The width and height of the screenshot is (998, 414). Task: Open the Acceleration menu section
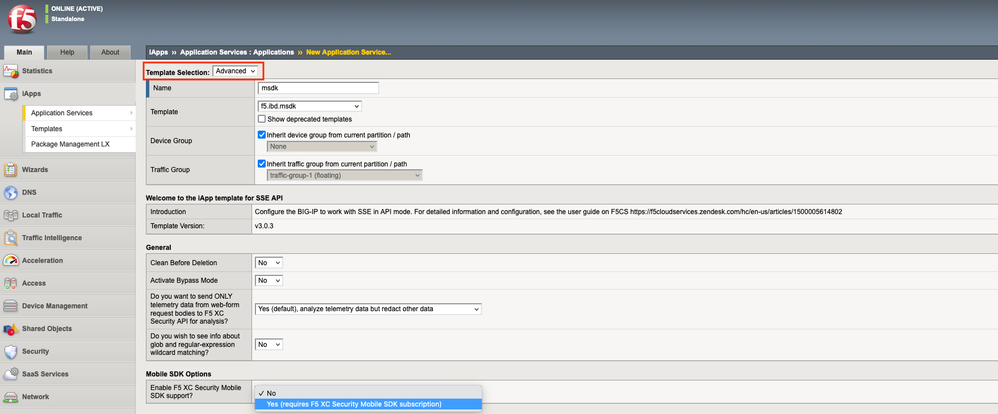[68, 261]
